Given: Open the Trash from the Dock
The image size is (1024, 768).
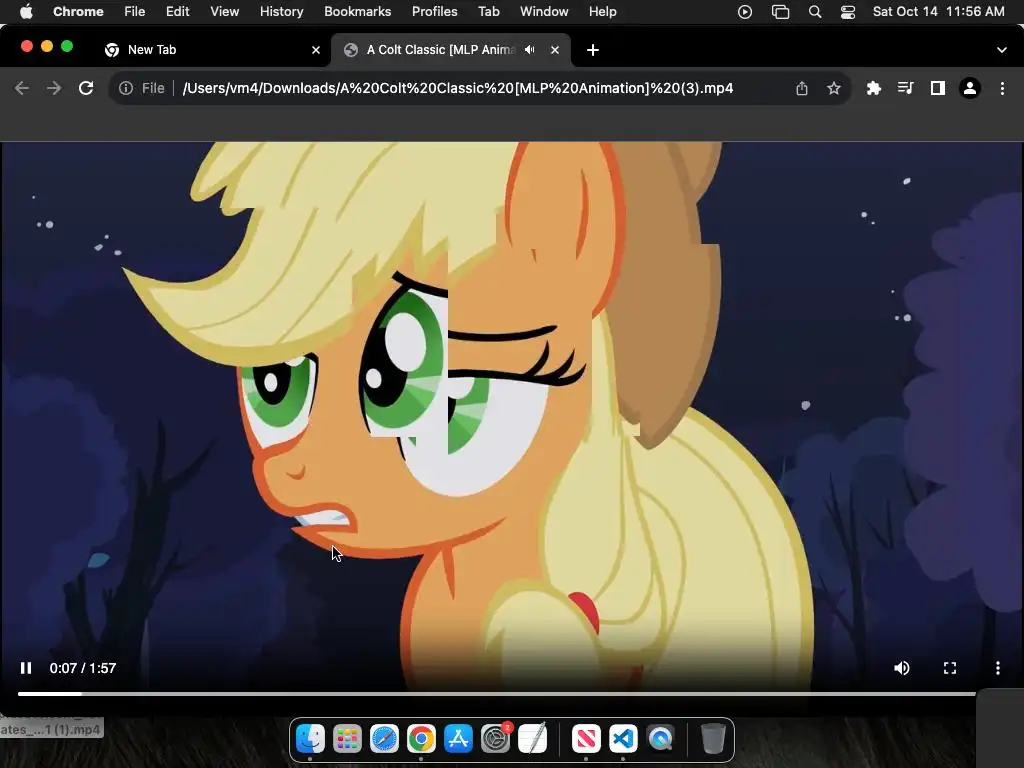Looking at the screenshot, I should point(712,739).
